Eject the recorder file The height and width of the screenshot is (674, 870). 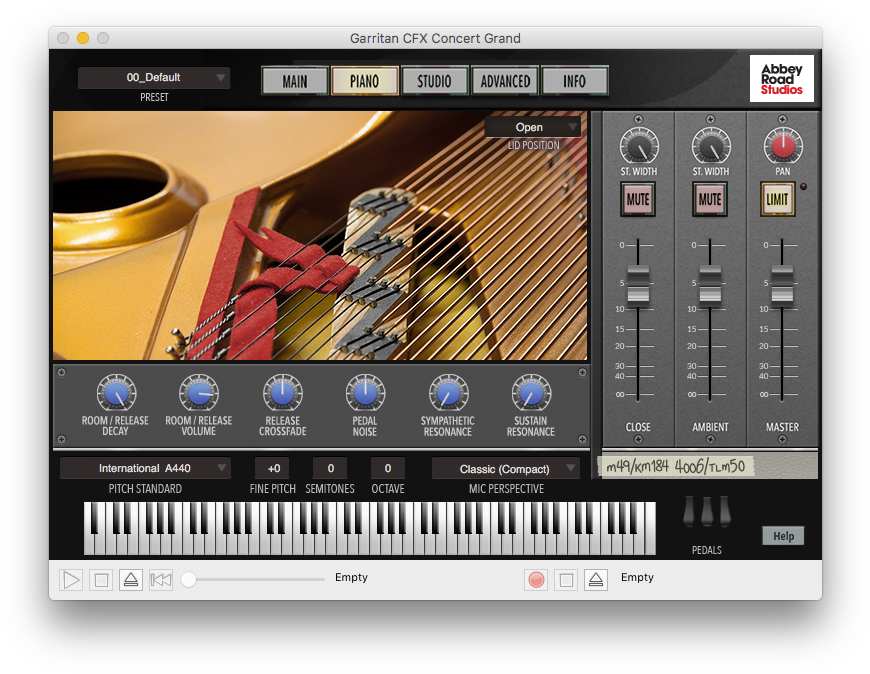(596, 580)
